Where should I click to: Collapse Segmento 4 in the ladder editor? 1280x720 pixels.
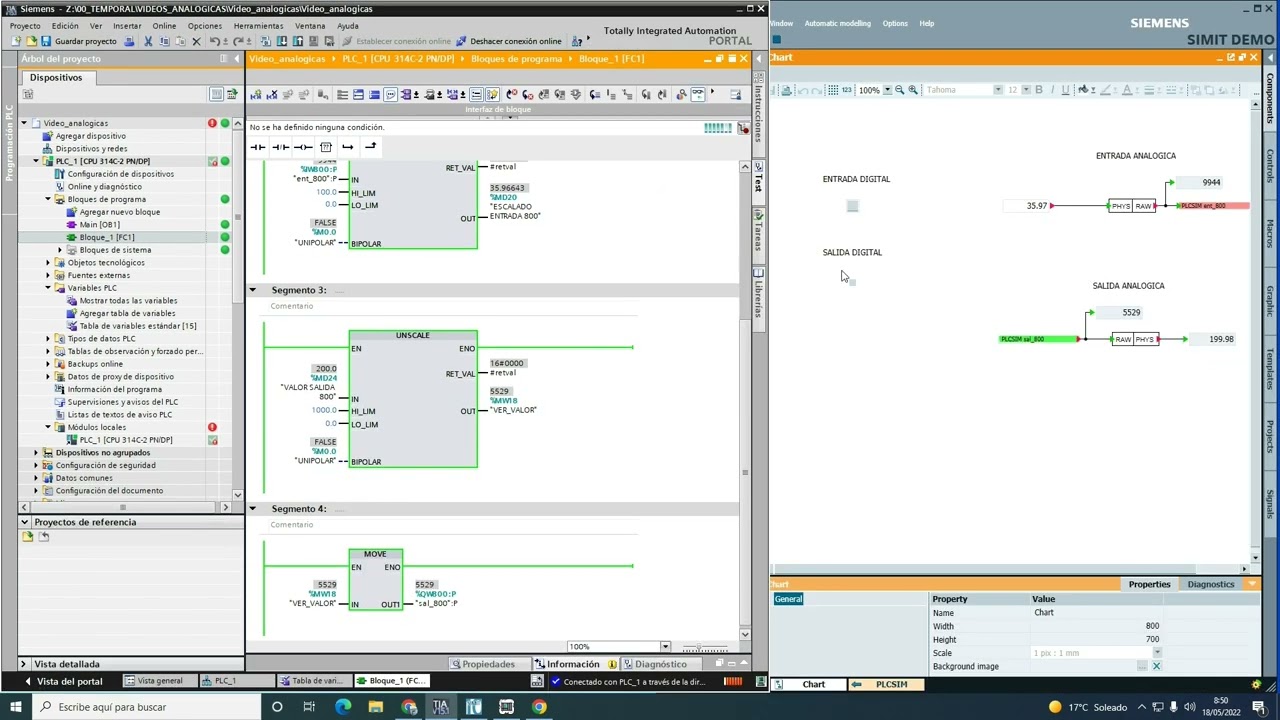coord(253,509)
